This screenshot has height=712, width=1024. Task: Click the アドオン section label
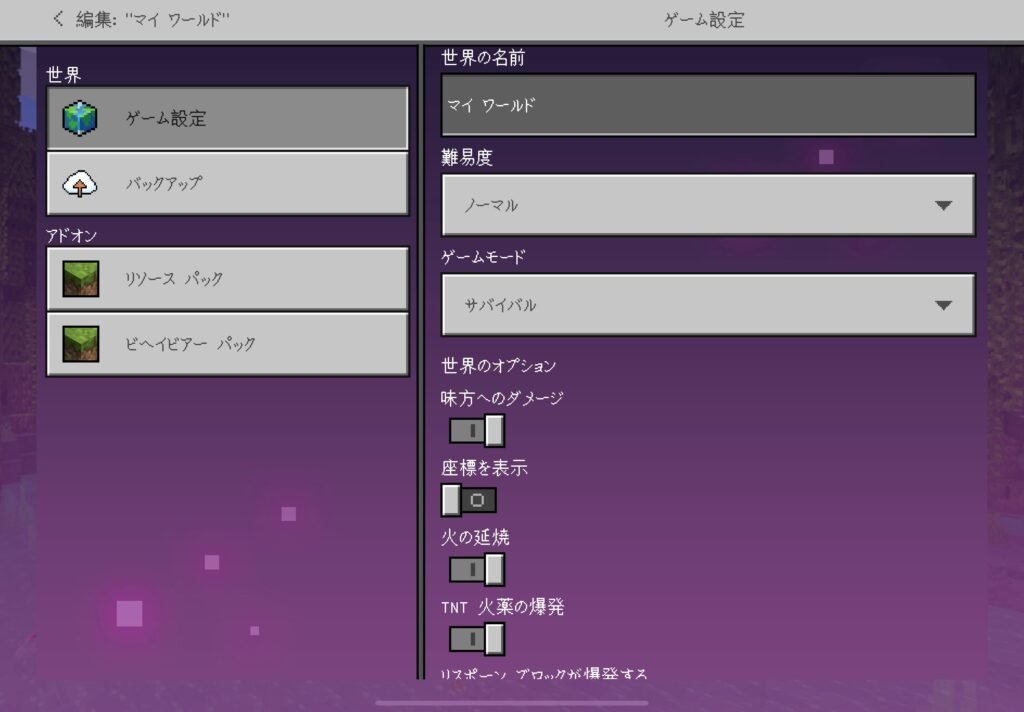pyautogui.click(x=71, y=236)
